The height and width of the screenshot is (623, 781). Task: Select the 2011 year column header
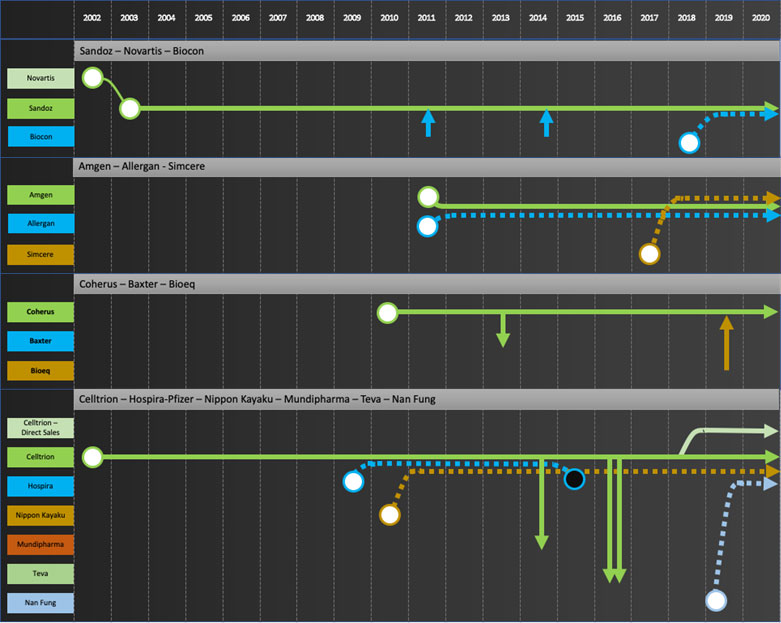(x=426, y=18)
